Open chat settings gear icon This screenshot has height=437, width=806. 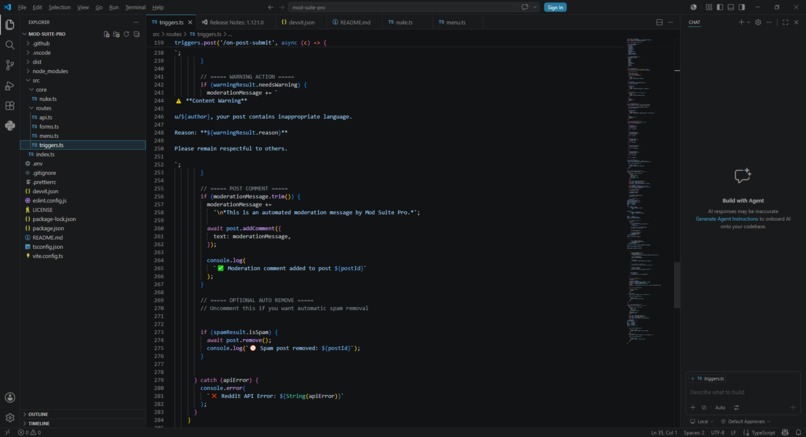point(758,22)
